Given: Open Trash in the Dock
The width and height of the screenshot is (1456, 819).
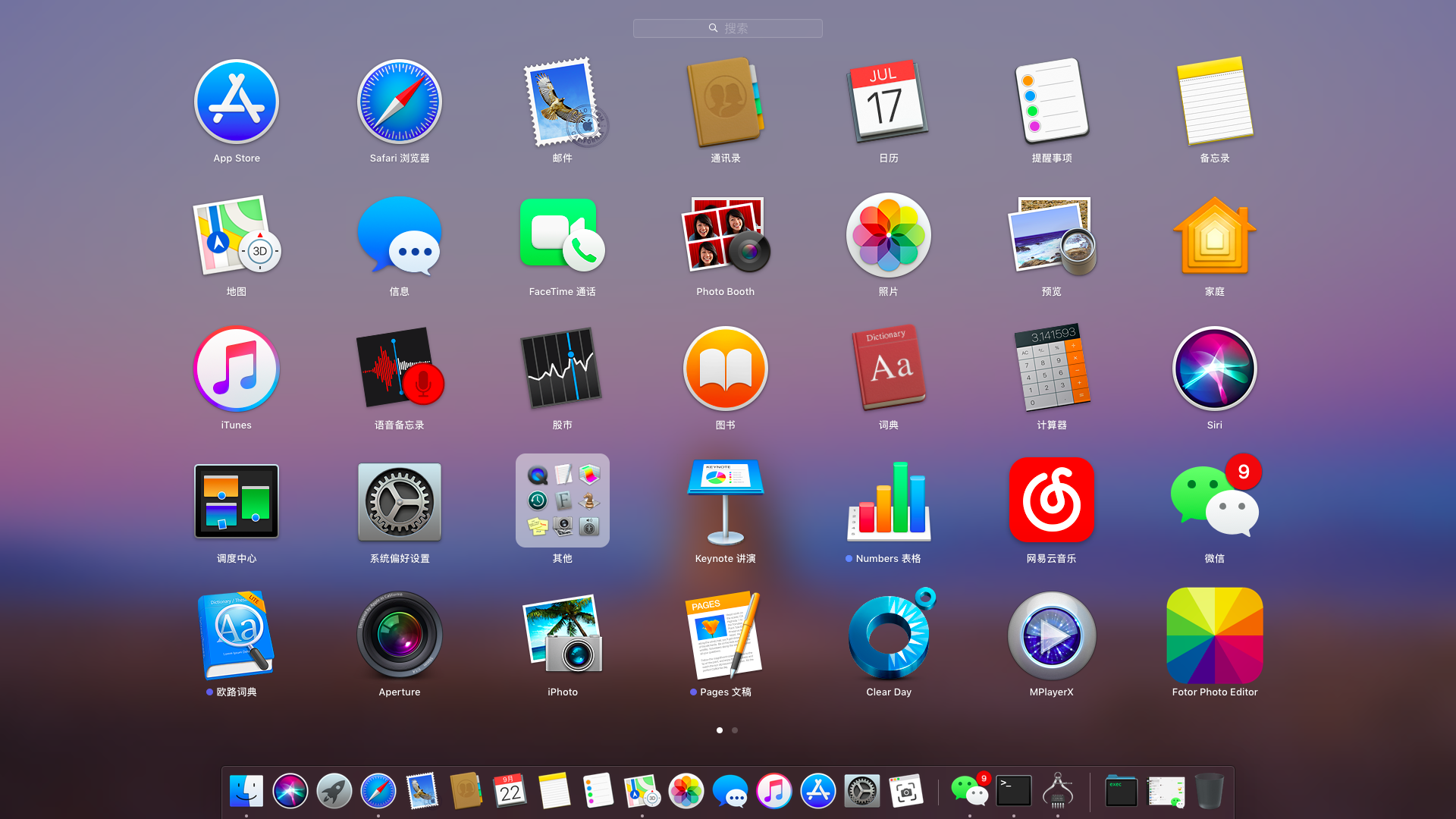Looking at the screenshot, I should [1210, 791].
